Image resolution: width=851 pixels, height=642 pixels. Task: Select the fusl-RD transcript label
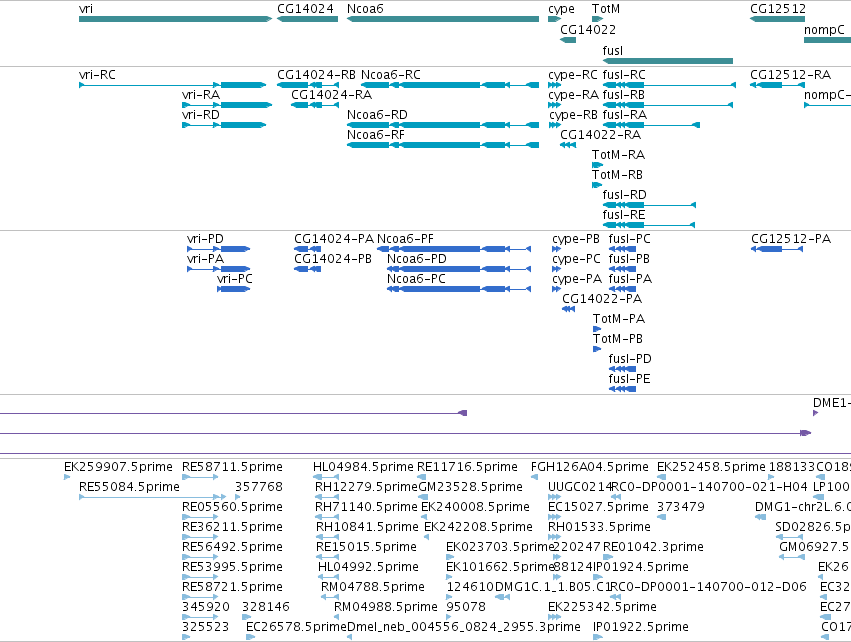click(x=625, y=194)
